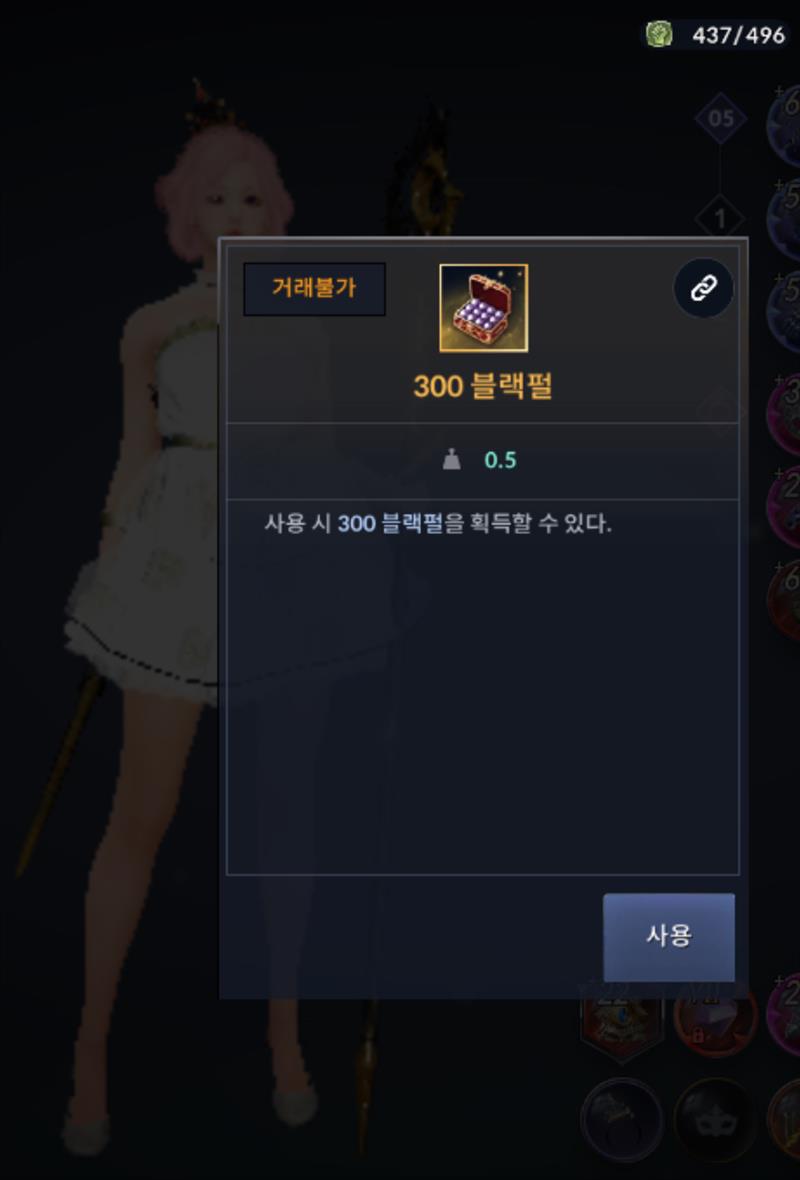Use the item with the 사용 button
The height and width of the screenshot is (1180, 800).
(x=668, y=937)
